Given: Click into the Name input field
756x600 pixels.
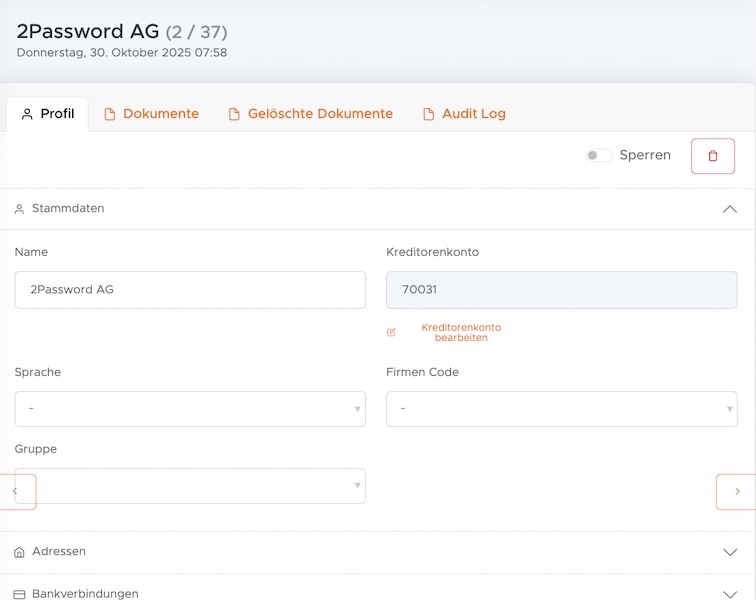Looking at the screenshot, I should click(x=190, y=290).
